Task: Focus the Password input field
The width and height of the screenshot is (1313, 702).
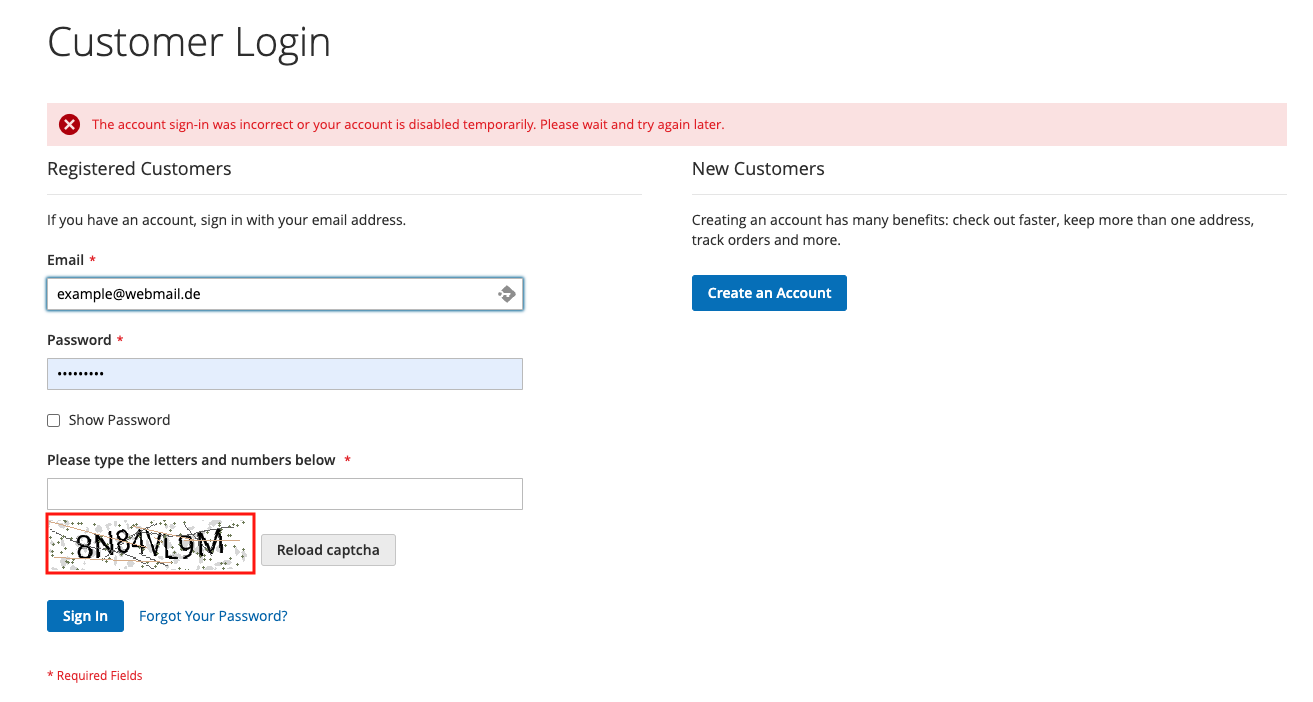Action: pos(285,374)
